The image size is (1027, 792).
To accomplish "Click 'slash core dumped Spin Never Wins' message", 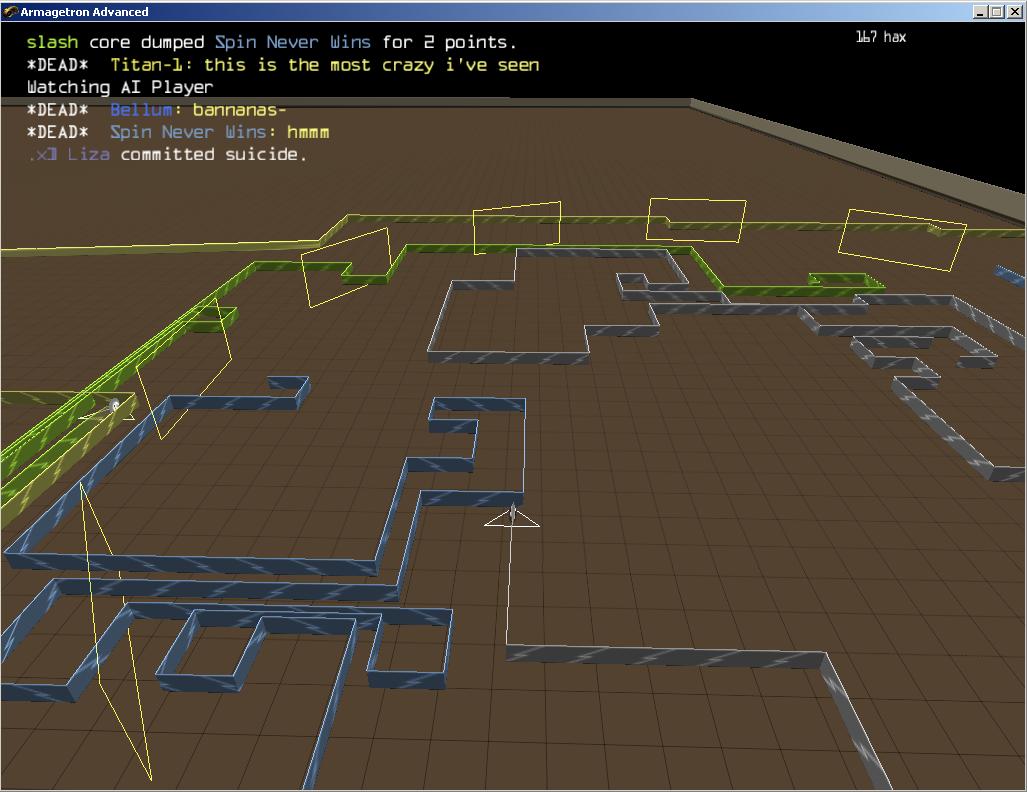I will point(271,43).
